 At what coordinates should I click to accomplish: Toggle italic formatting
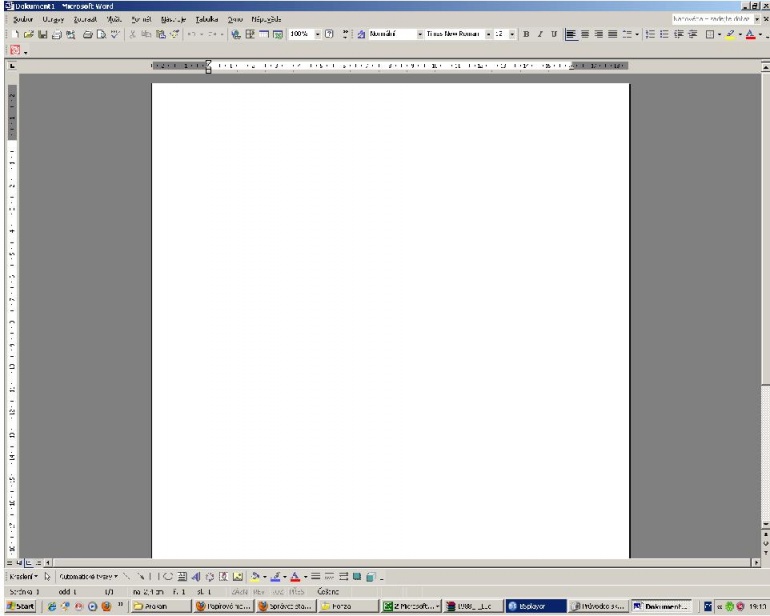coord(540,34)
